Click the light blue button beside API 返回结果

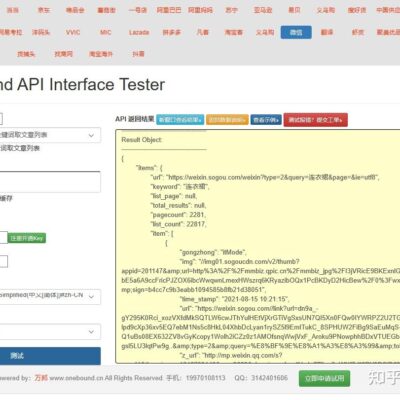(180, 120)
